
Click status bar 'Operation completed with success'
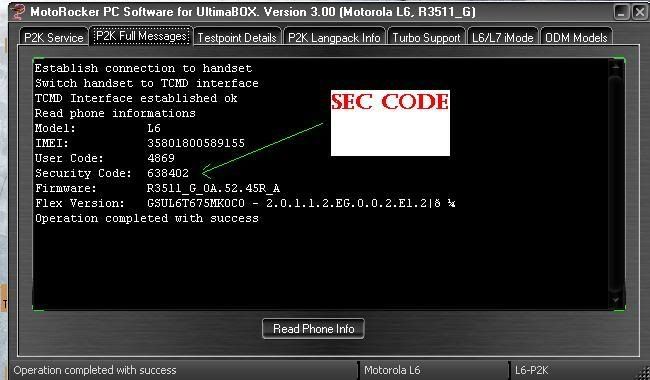pos(95,370)
